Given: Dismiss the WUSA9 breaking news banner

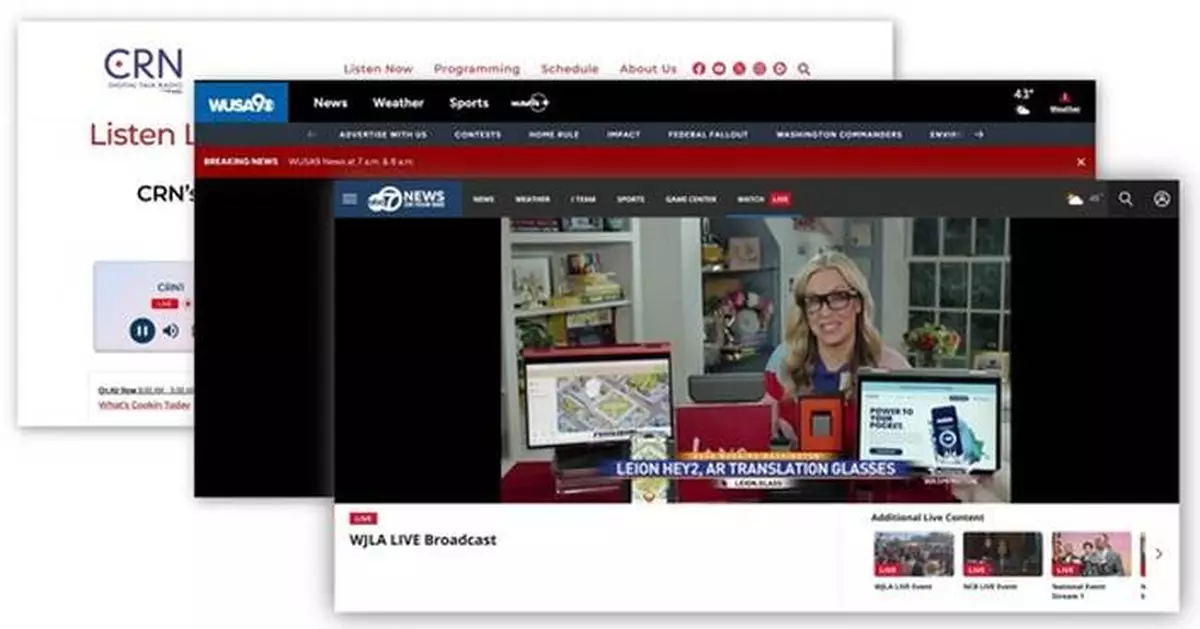Looking at the screenshot, I should coord(1080,161).
